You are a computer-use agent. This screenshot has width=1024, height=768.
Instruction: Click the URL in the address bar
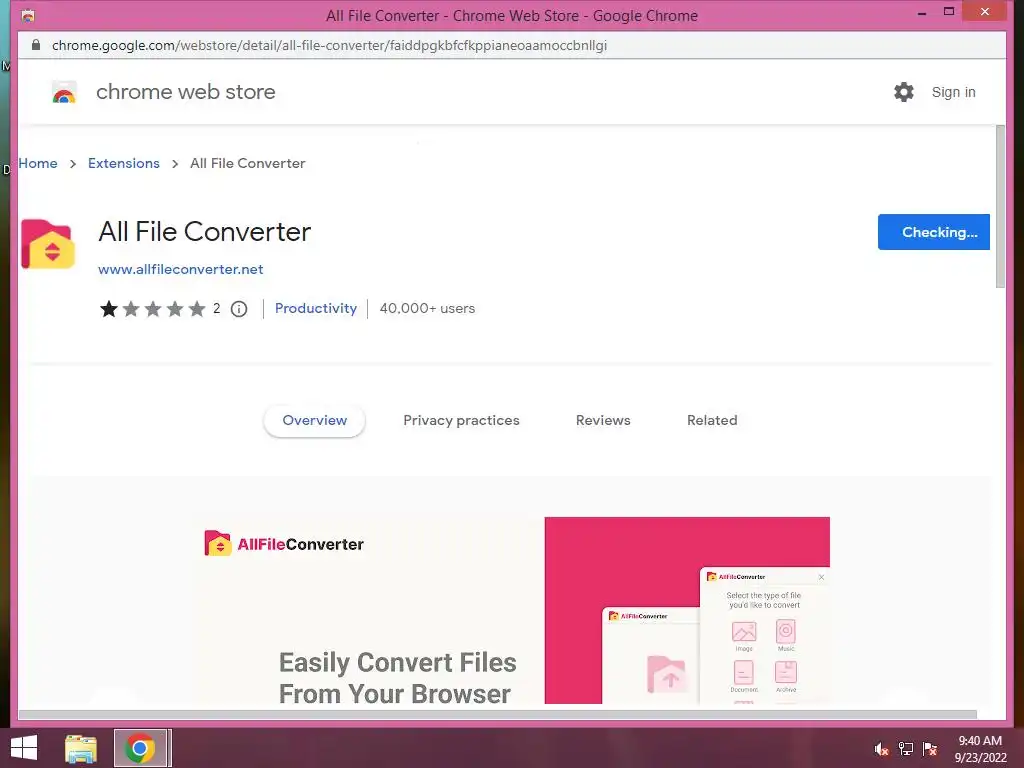tap(330, 45)
